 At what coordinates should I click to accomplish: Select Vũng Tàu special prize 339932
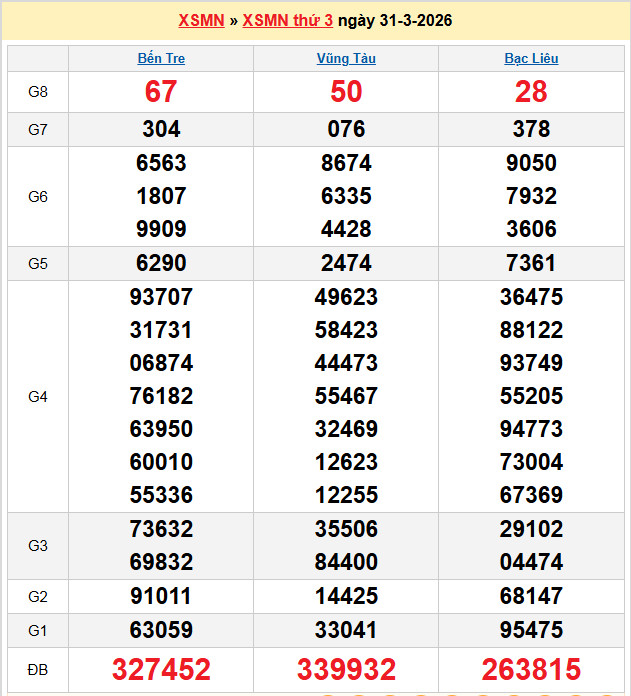346,669
